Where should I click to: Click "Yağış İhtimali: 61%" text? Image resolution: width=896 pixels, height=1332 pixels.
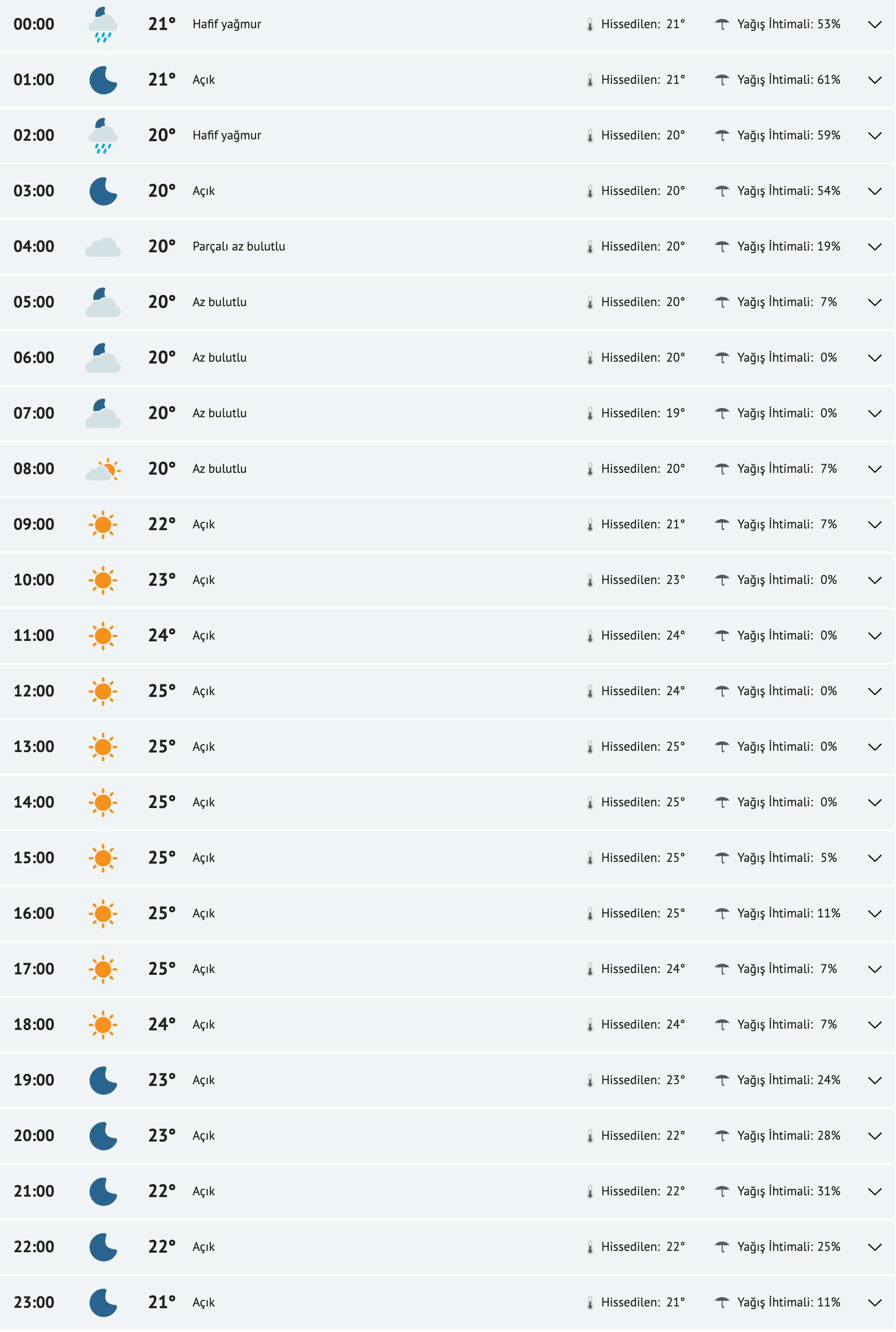pyautogui.click(x=788, y=80)
